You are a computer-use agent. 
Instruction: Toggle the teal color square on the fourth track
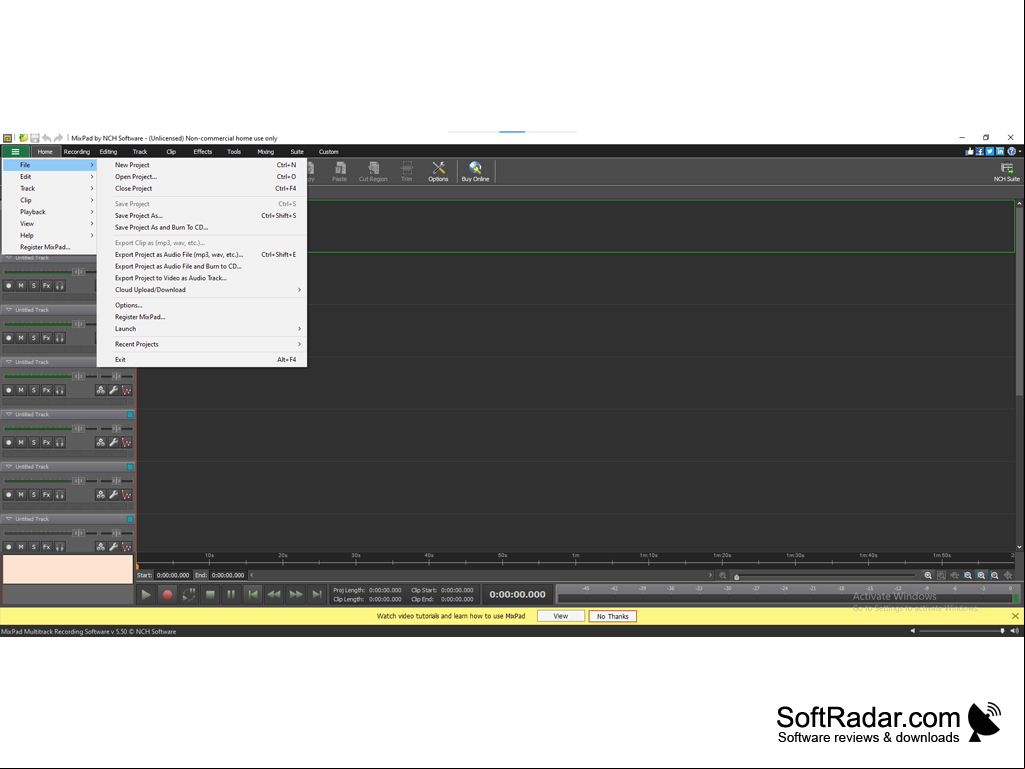coord(130,415)
